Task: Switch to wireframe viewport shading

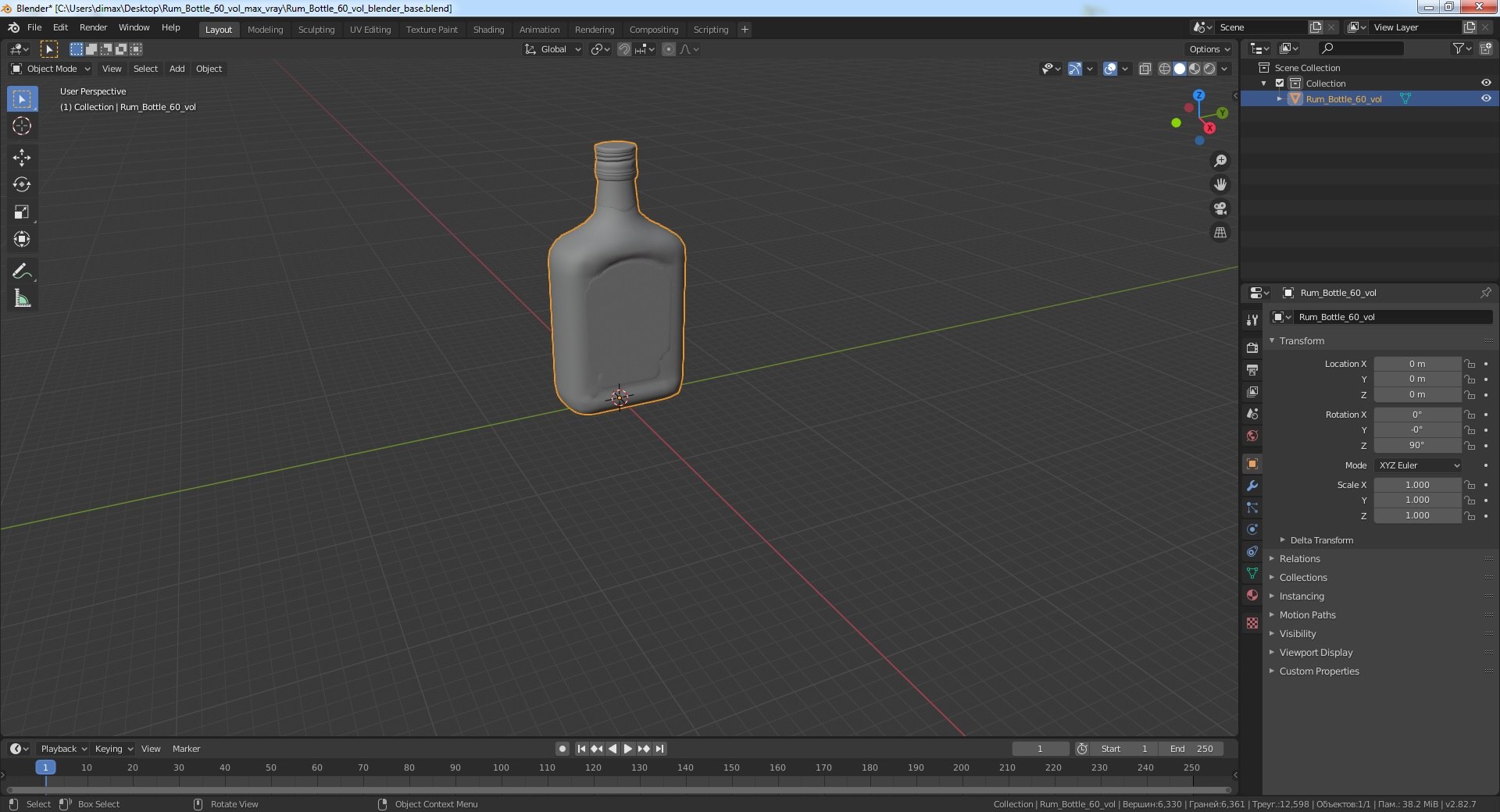Action: (x=1164, y=69)
